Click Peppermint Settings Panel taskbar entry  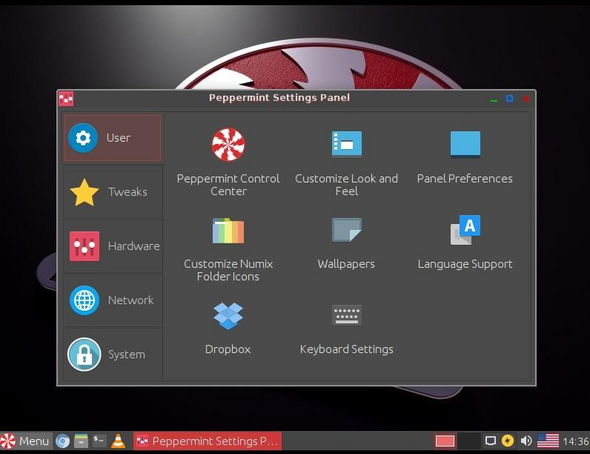pyautogui.click(x=207, y=441)
